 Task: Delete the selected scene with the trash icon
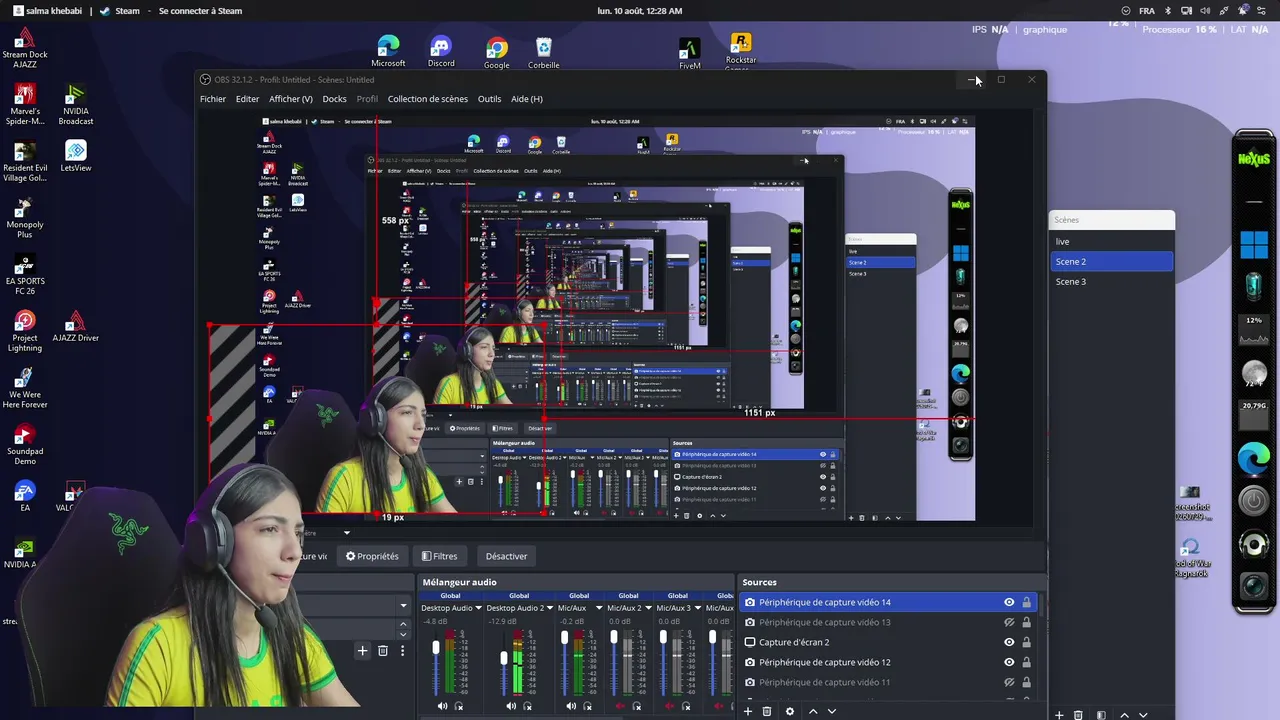1078,715
